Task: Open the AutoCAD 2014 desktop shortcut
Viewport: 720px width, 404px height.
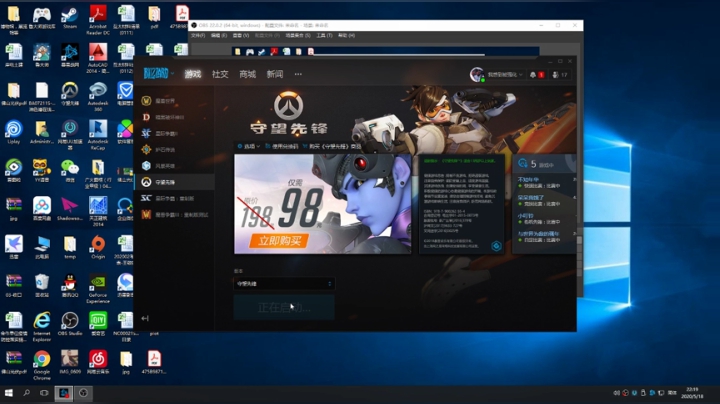Action: pos(98,58)
